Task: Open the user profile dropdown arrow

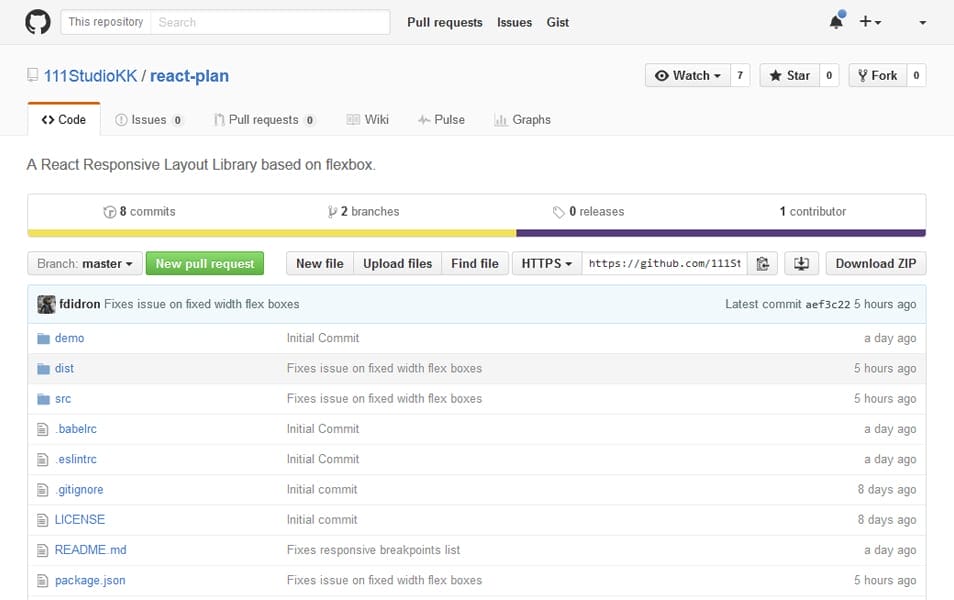Action: (922, 23)
